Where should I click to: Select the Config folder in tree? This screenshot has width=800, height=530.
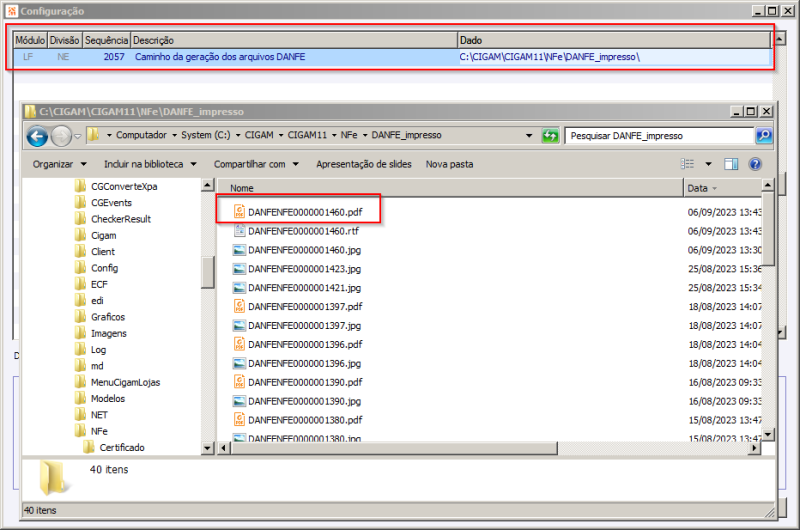click(96, 268)
